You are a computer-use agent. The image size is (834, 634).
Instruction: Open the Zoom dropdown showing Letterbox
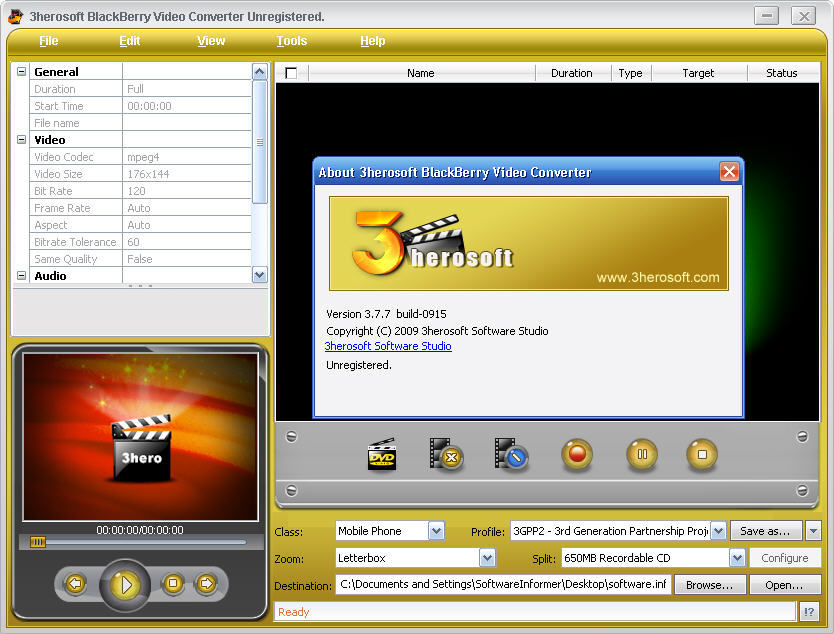487,558
